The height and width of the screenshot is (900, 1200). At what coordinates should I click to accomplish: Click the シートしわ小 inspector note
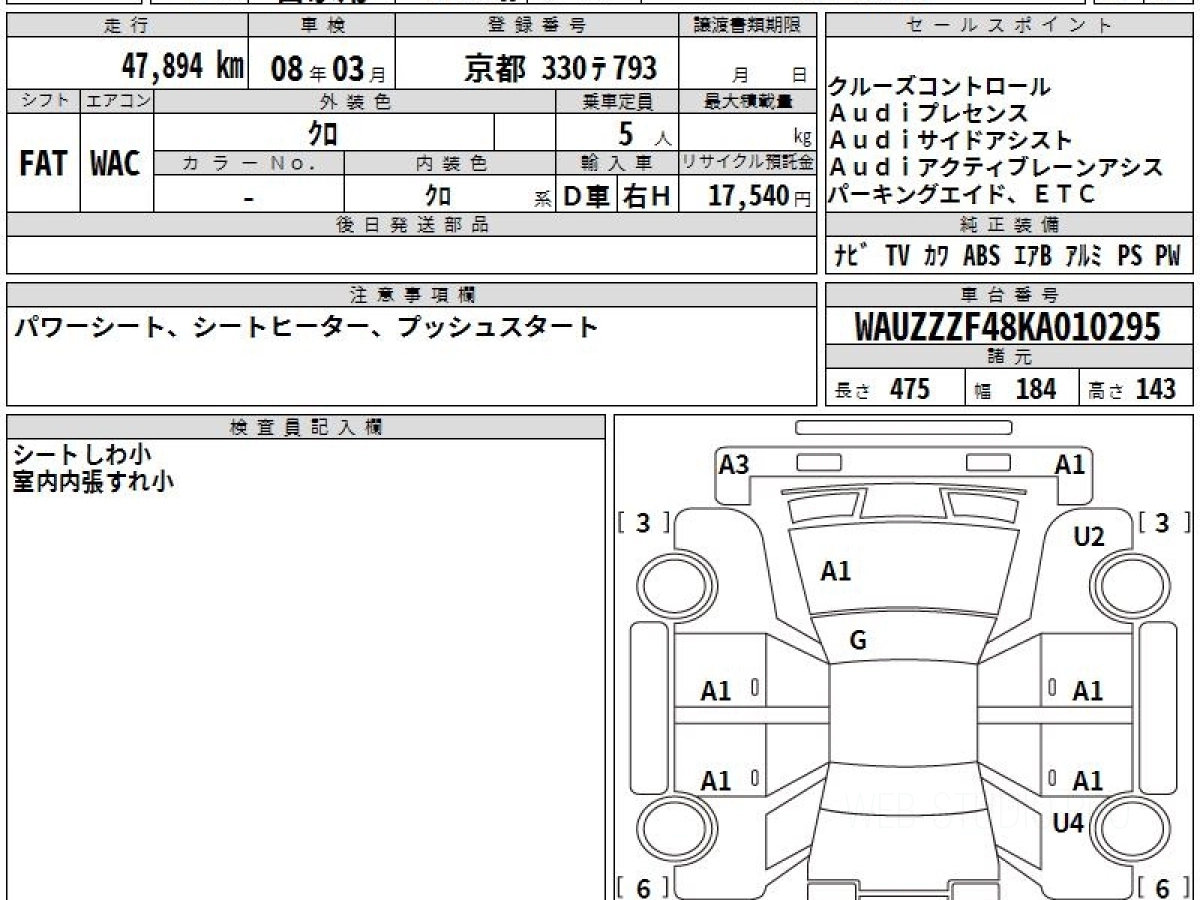[x=82, y=455]
